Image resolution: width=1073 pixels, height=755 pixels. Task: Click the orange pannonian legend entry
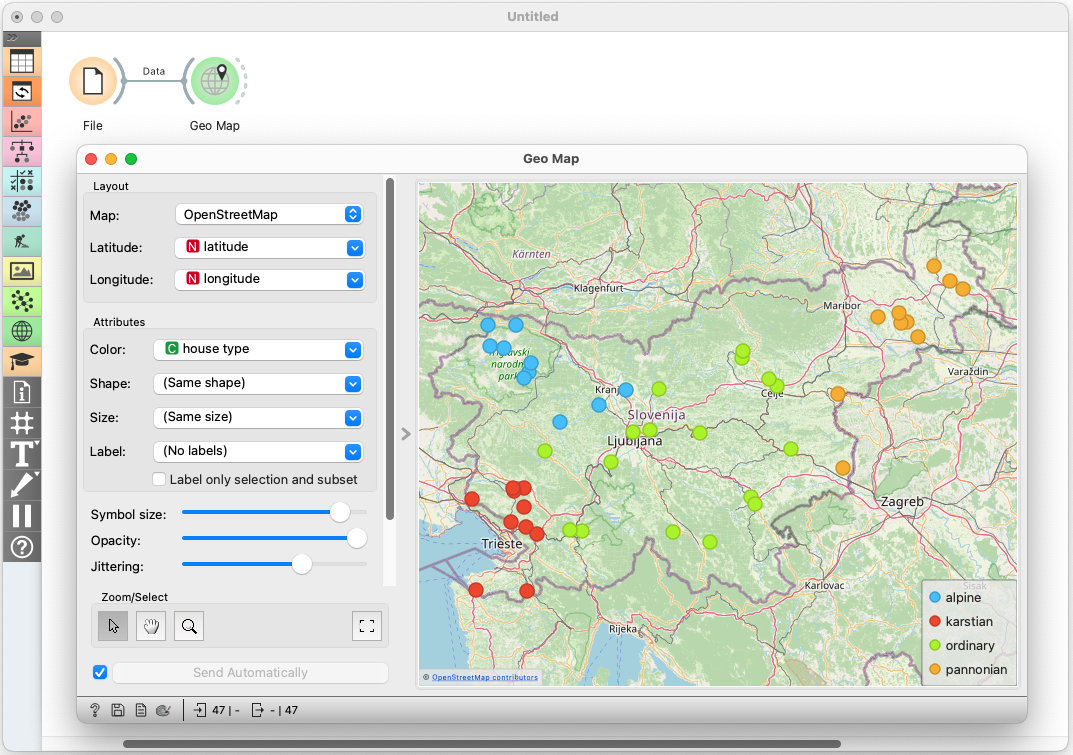pos(968,669)
